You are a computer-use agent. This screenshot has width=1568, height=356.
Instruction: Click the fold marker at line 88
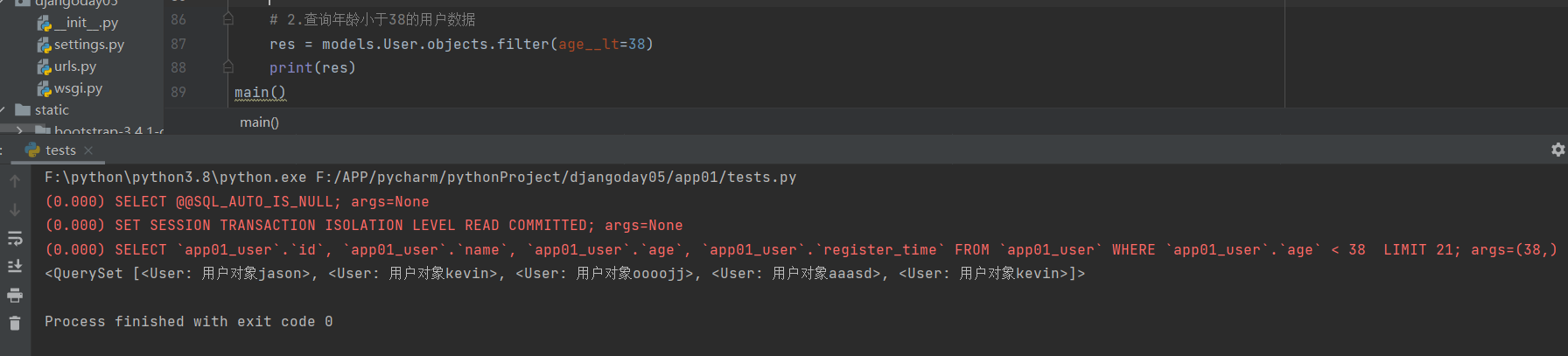[x=228, y=67]
